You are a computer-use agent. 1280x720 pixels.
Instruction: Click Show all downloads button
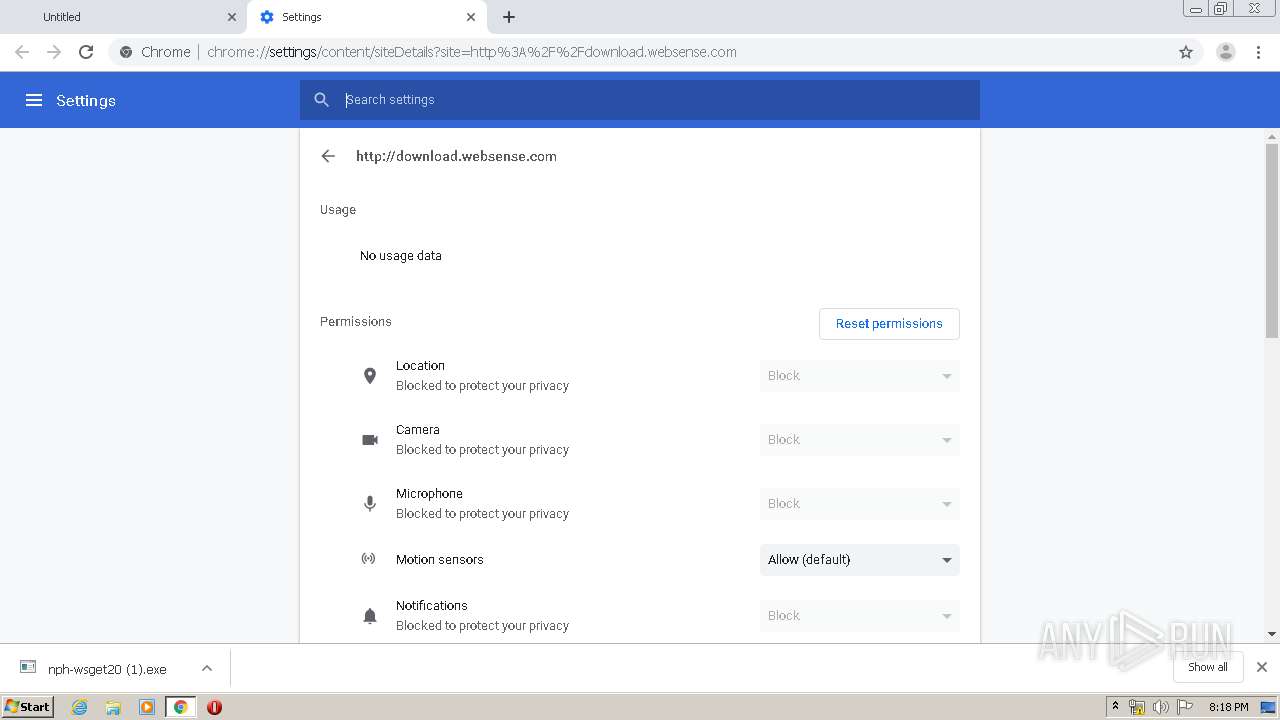click(1208, 667)
